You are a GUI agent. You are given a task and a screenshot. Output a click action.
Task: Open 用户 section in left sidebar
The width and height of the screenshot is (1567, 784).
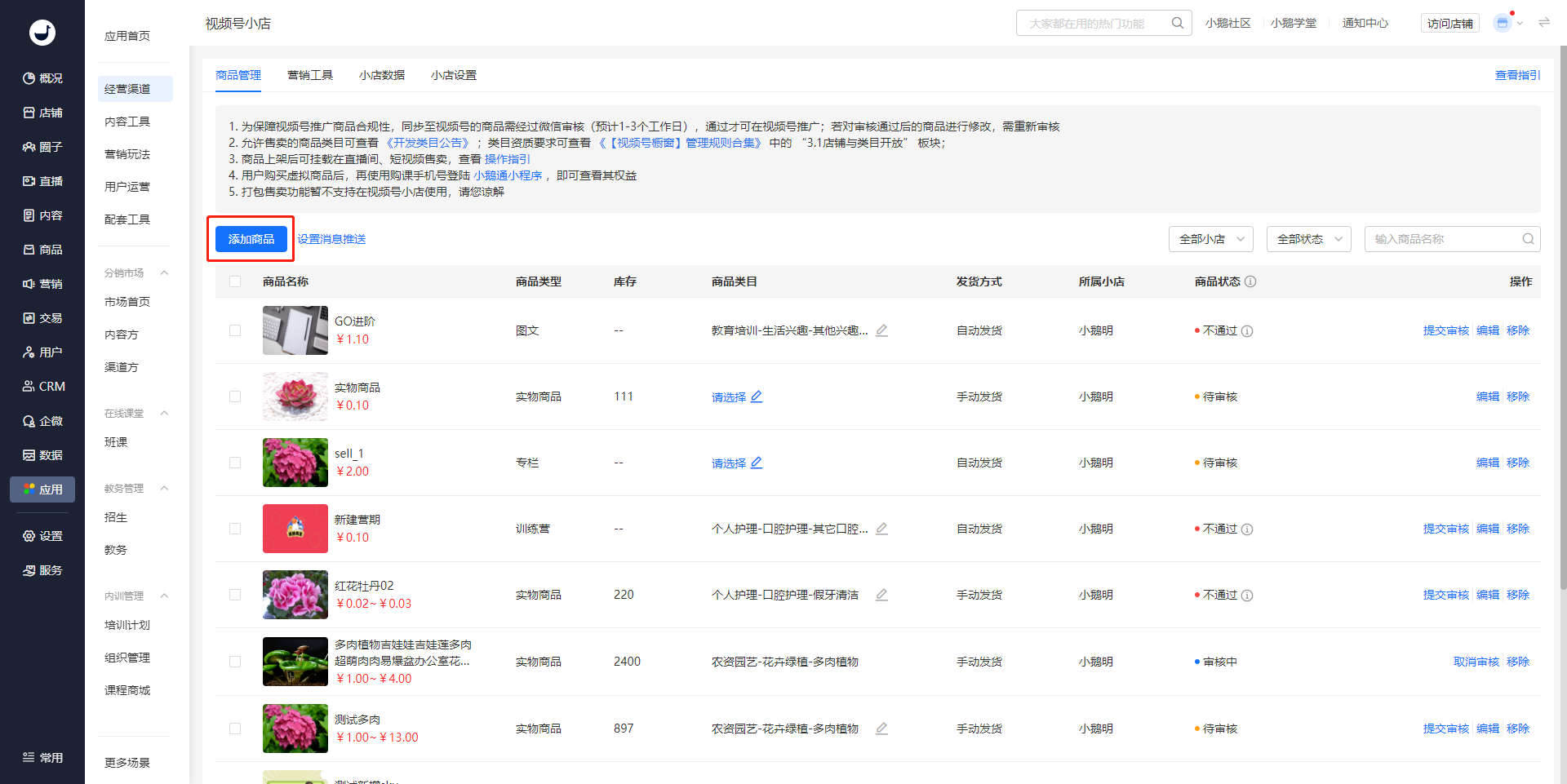42,352
